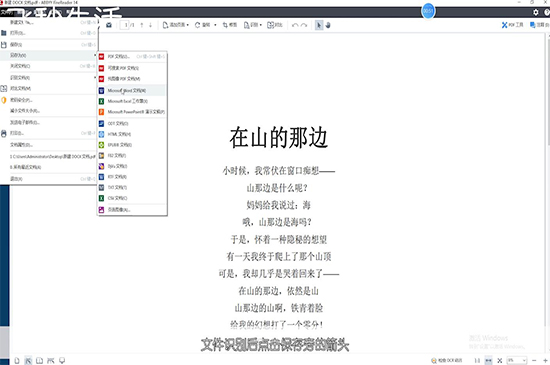Choose Reduce File Size menu entry

49,111
